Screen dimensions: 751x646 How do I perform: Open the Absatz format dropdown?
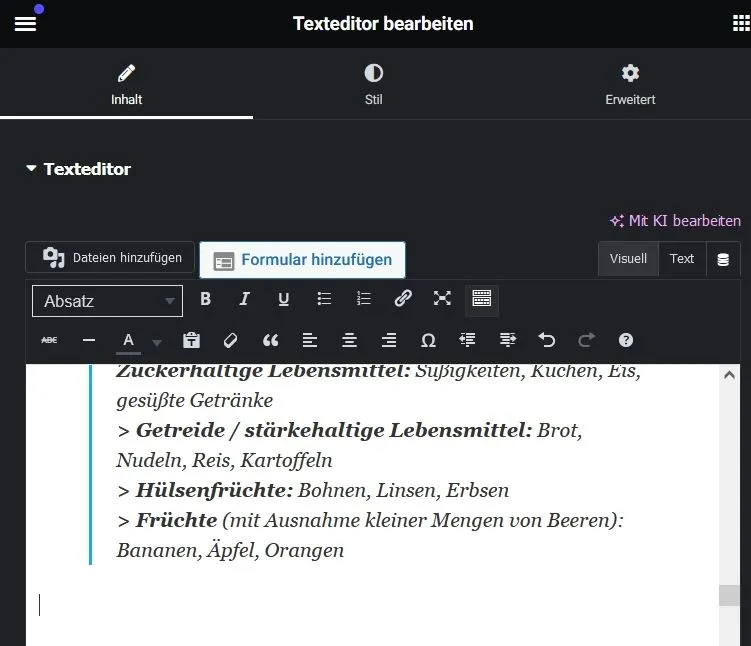107,301
